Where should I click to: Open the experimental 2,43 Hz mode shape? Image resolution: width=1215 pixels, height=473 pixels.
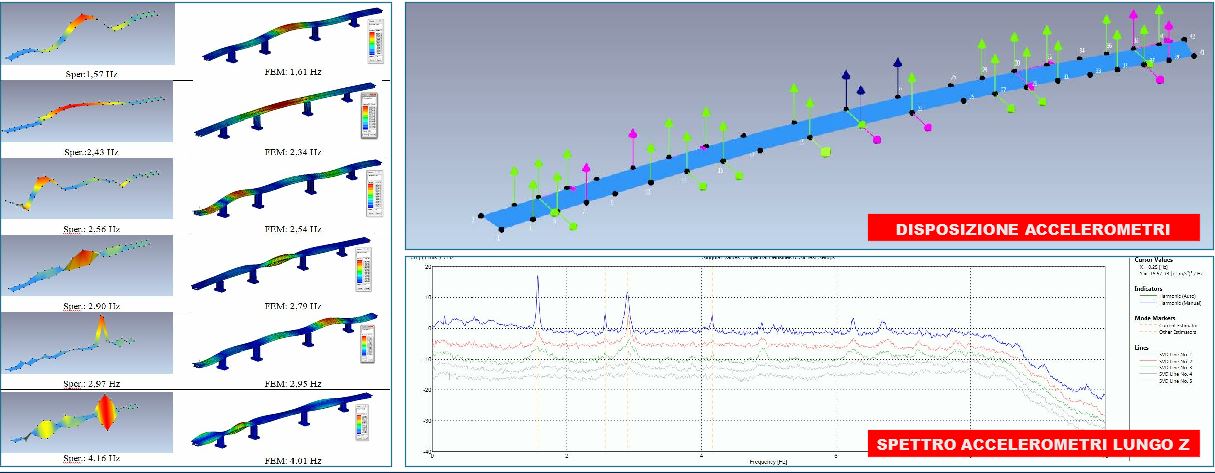(x=88, y=112)
